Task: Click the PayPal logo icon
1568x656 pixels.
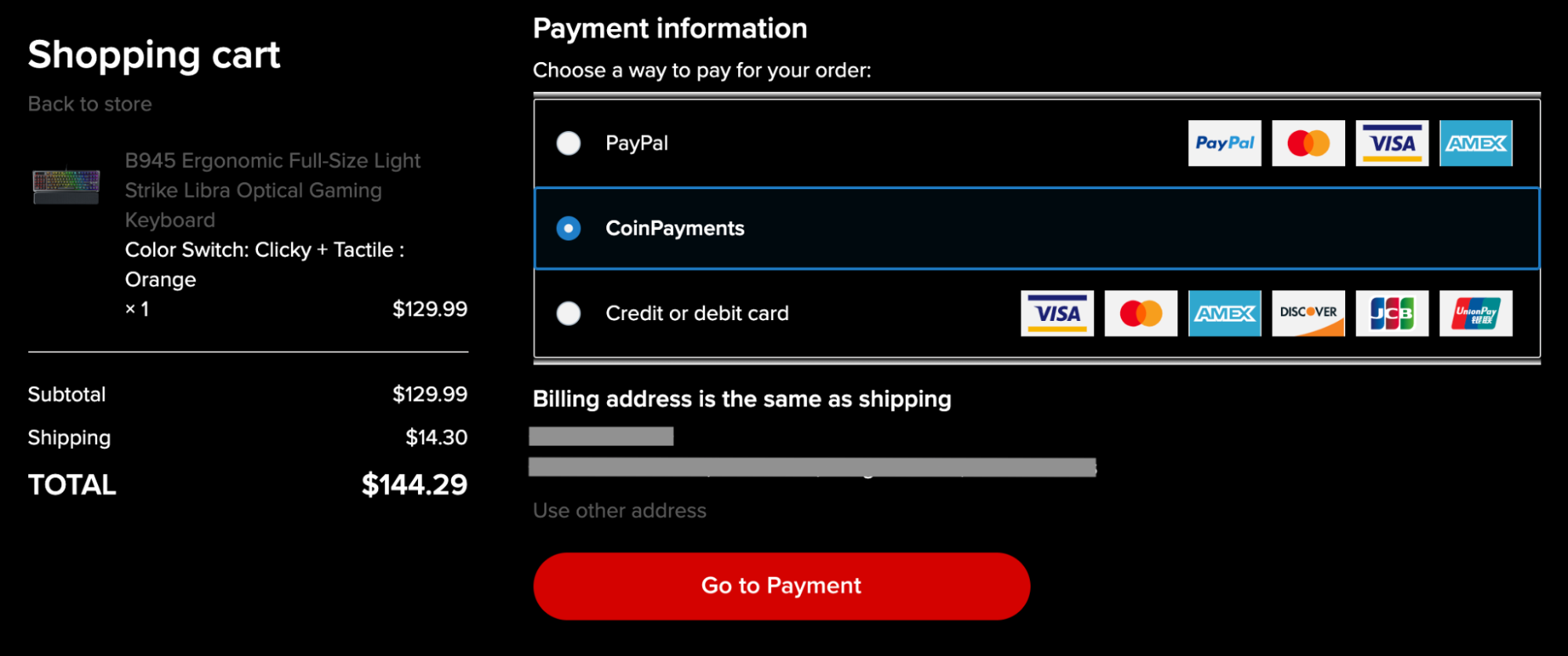Action: 1224,143
